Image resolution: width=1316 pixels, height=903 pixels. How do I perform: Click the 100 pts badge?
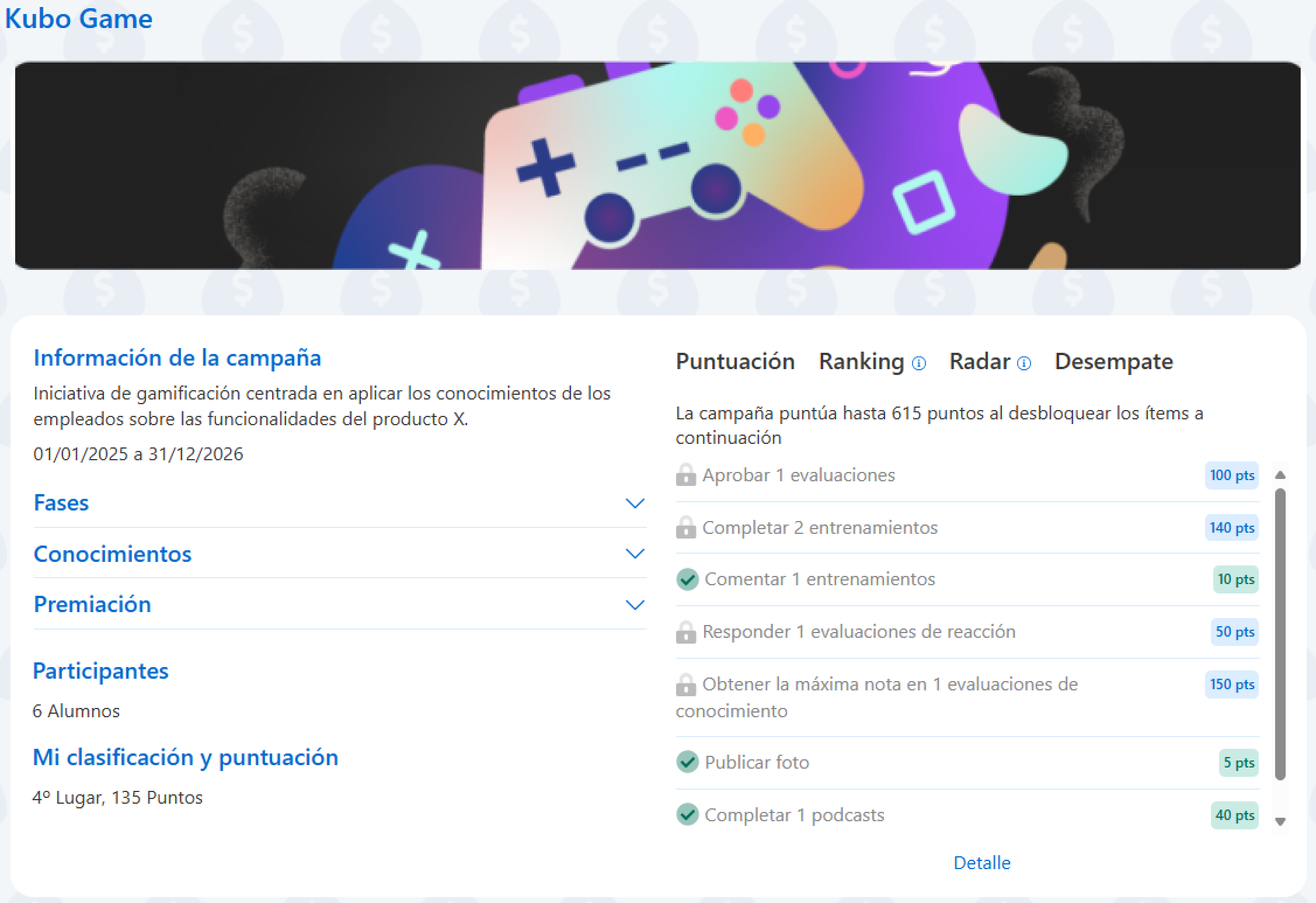coord(1231,475)
